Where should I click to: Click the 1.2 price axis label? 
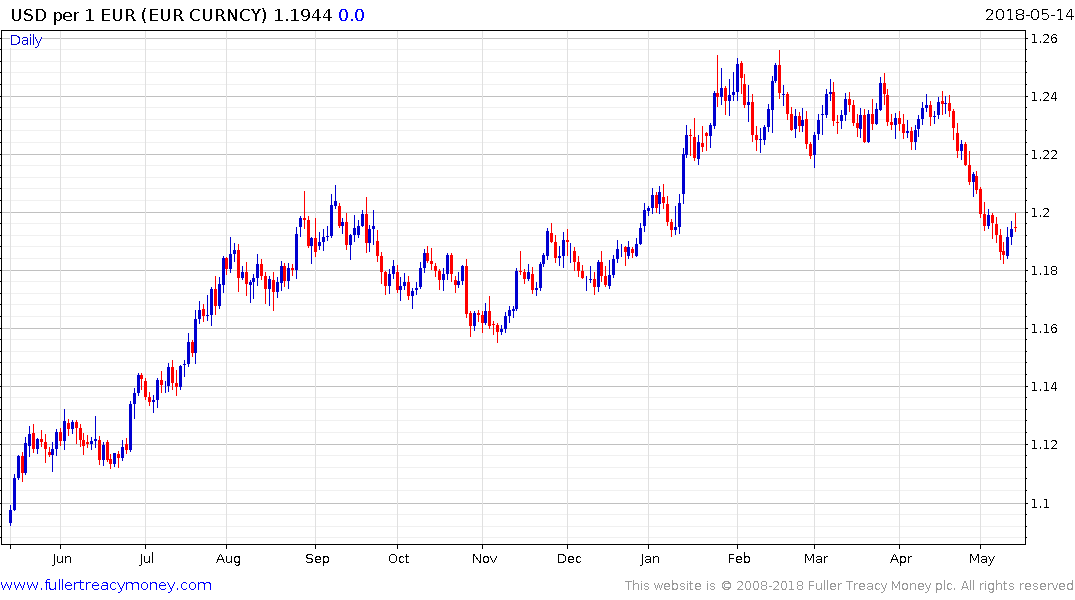1040,213
